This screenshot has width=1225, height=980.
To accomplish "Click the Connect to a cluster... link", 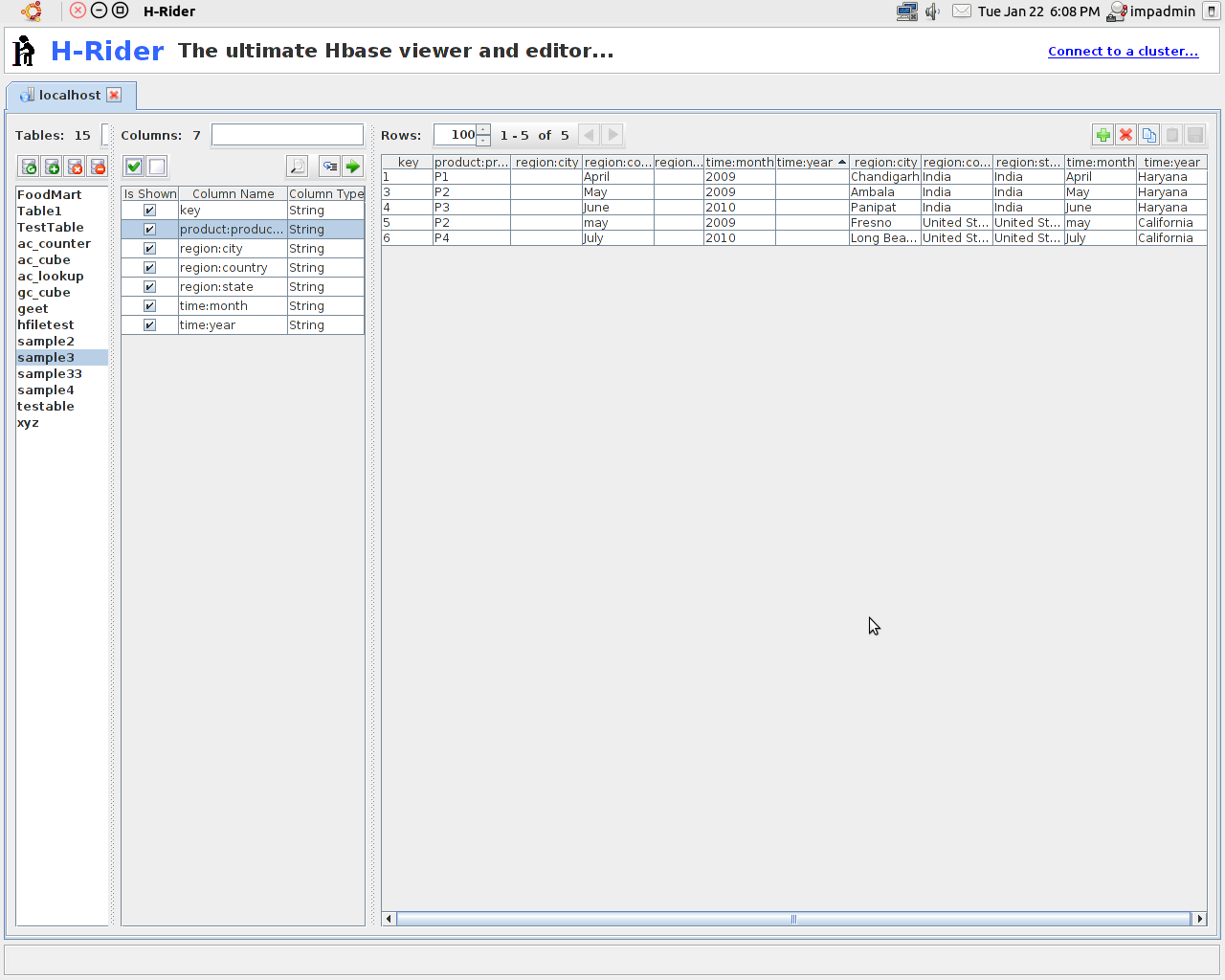I will pyautogui.click(x=1123, y=51).
